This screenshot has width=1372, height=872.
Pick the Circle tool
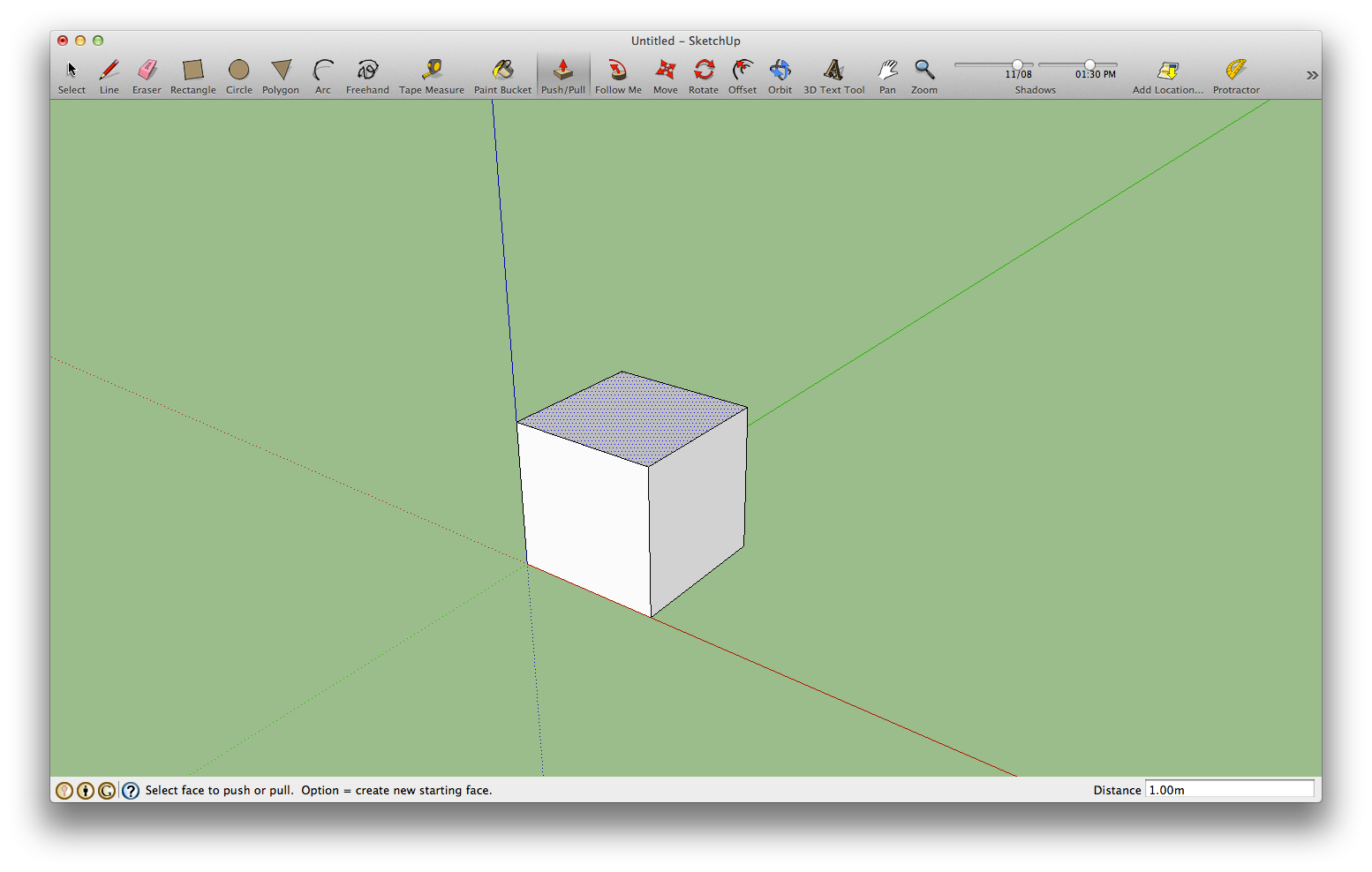[x=238, y=71]
